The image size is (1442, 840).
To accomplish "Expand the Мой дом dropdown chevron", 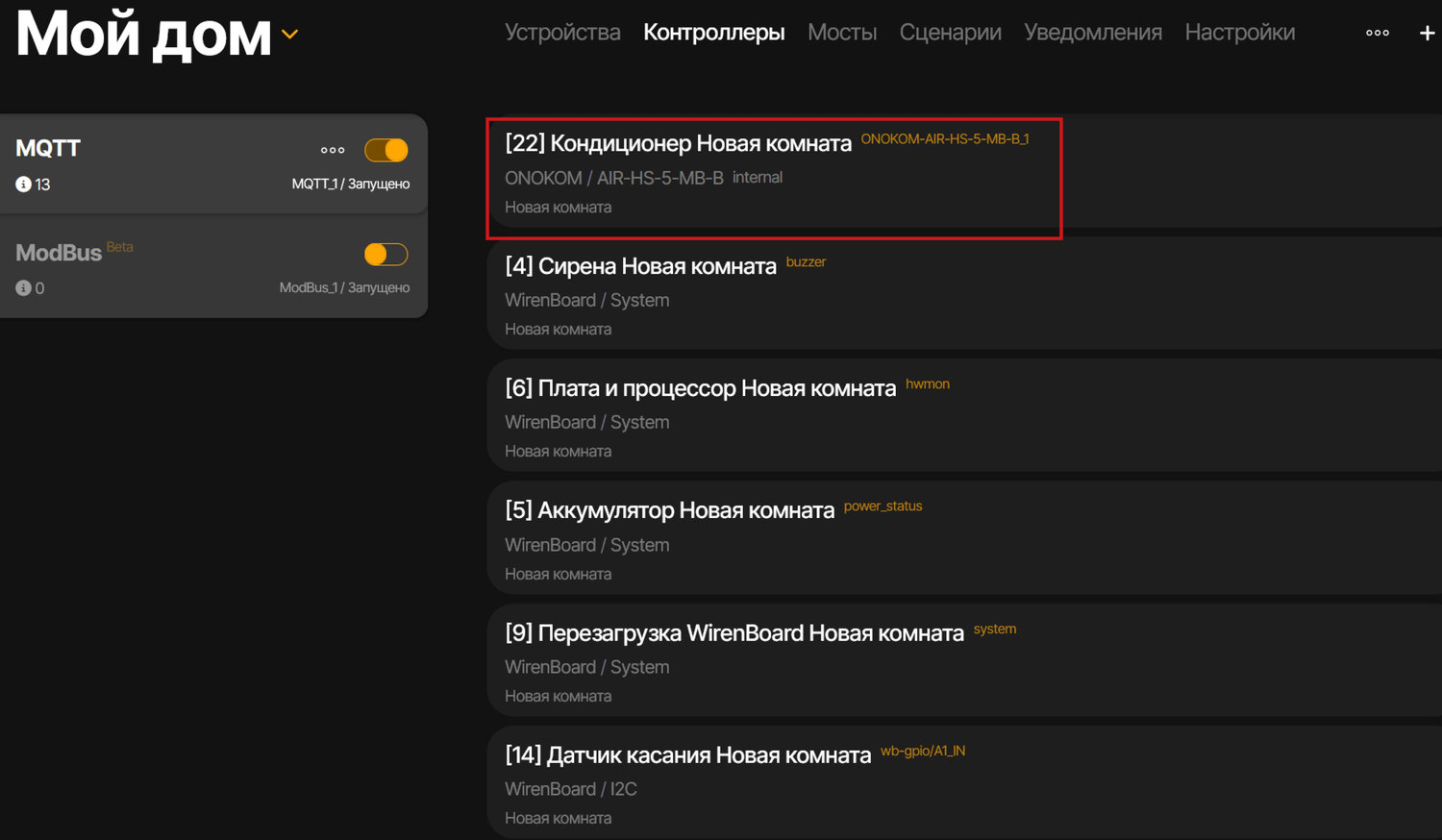I will pos(289,36).
